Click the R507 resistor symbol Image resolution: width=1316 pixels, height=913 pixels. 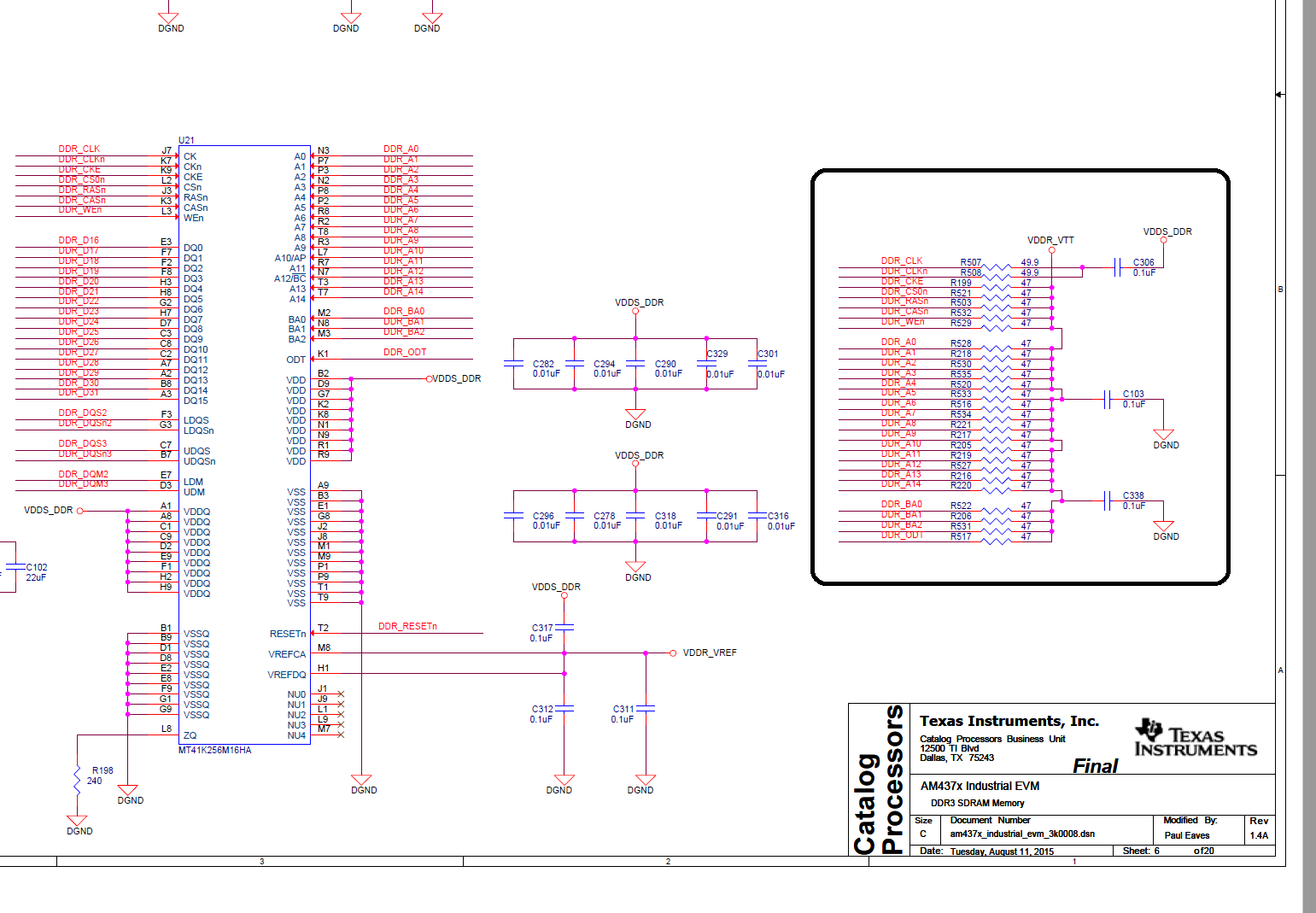pos(996,267)
